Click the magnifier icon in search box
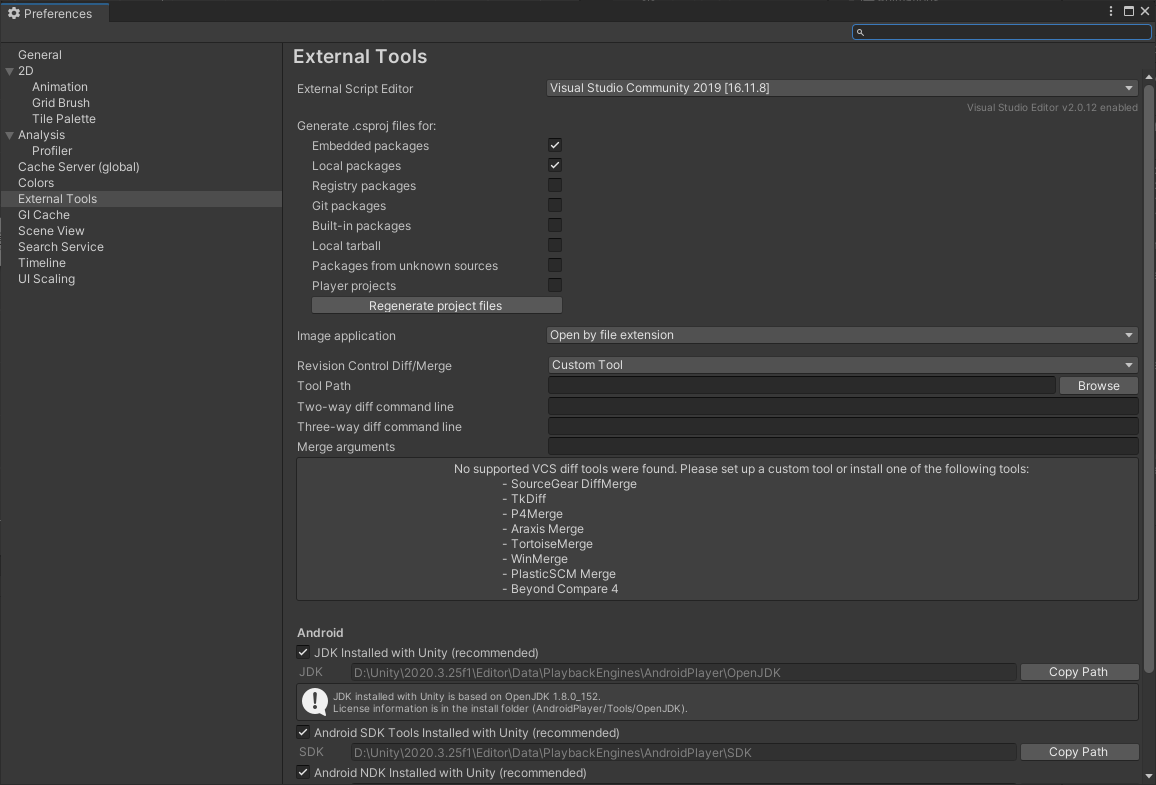The image size is (1156, 785). [x=860, y=32]
